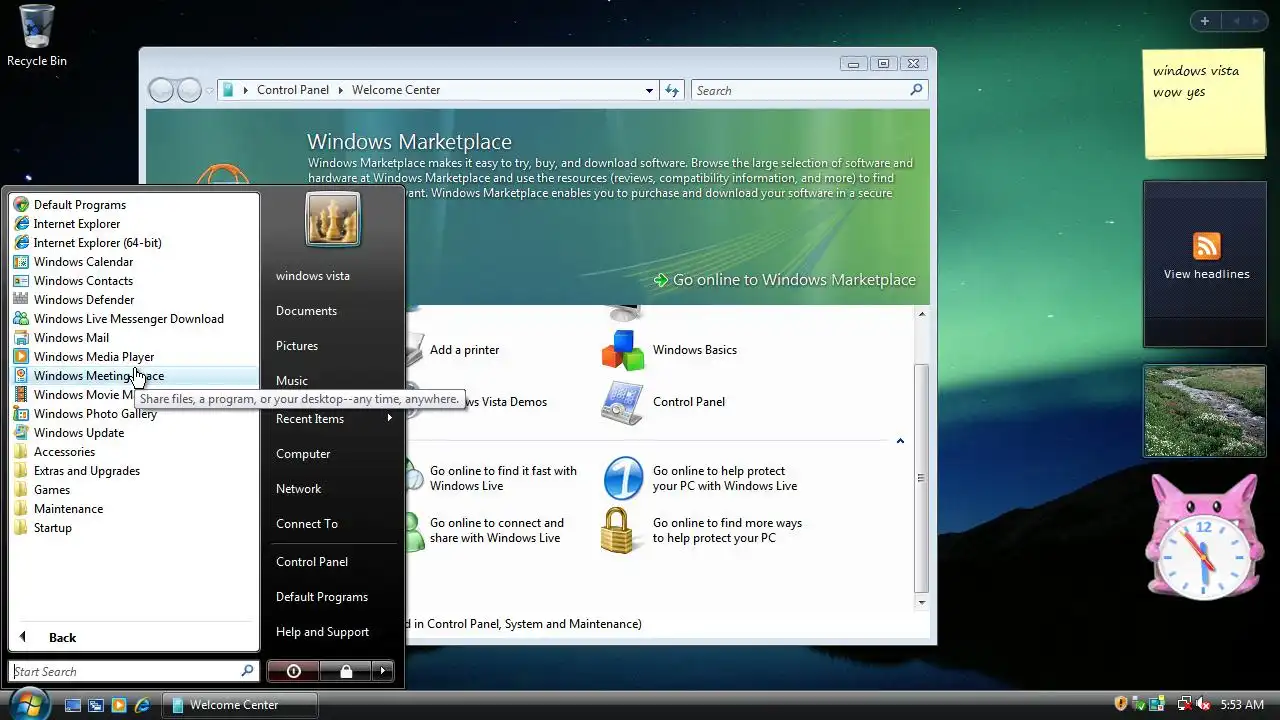Click the scrollbar down arrow in Welcome Center

[922, 602]
